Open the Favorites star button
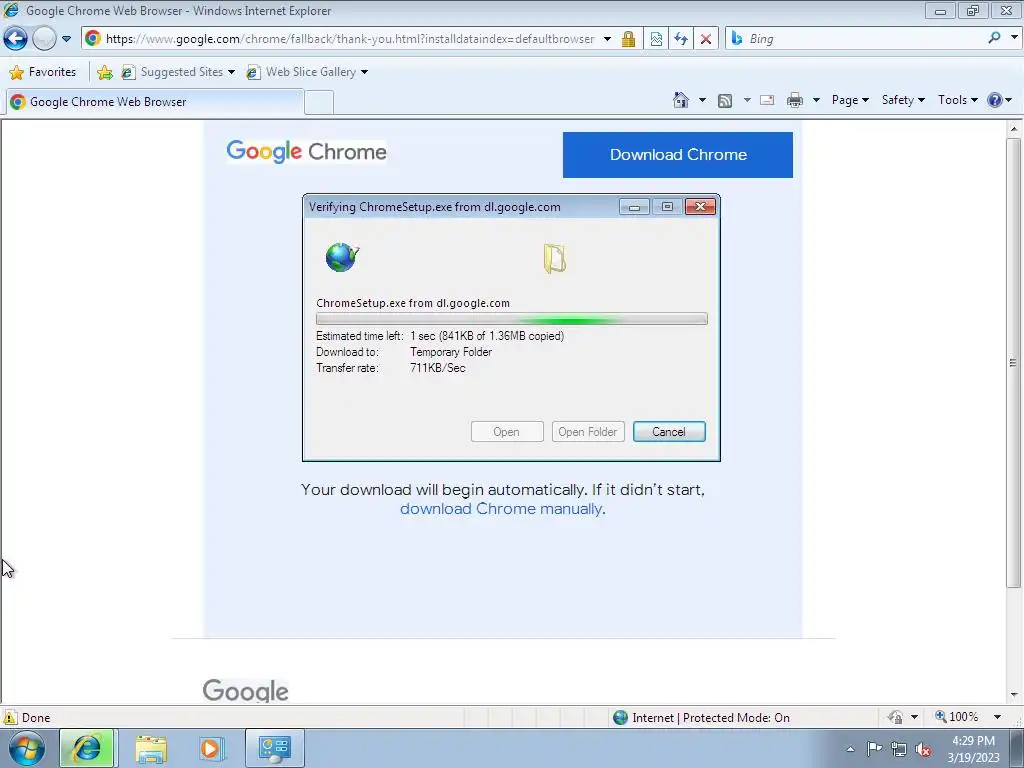The width and height of the screenshot is (1024, 768). 43,72
